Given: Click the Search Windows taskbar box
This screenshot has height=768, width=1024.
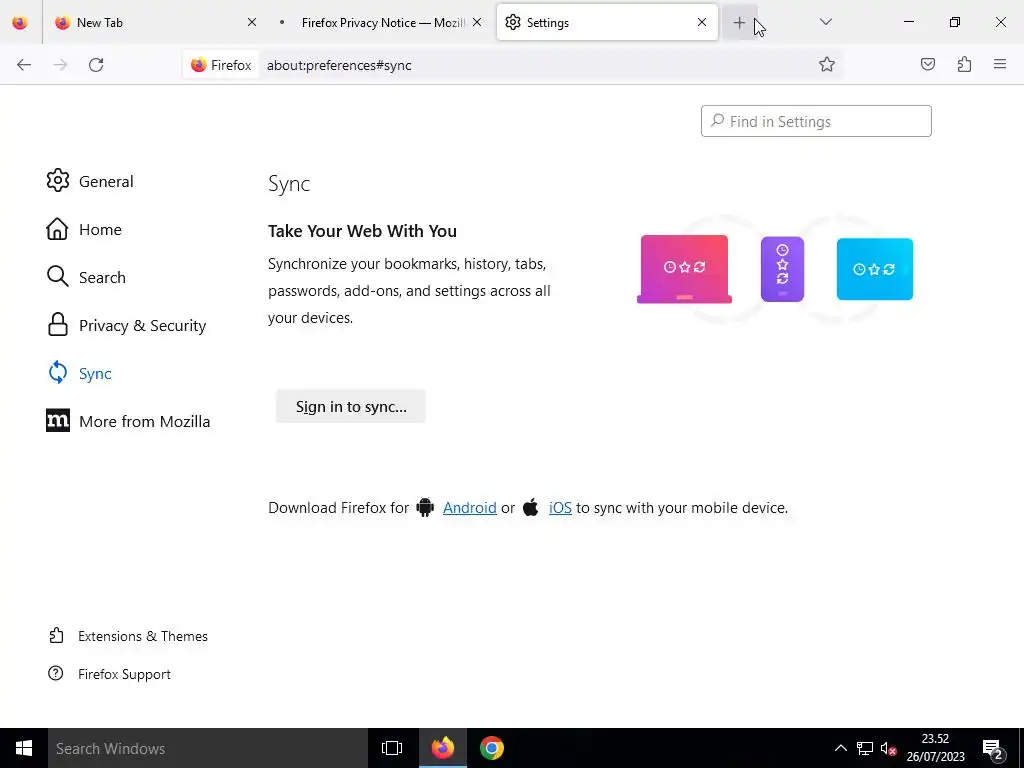Looking at the screenshot, I should 208,748.
